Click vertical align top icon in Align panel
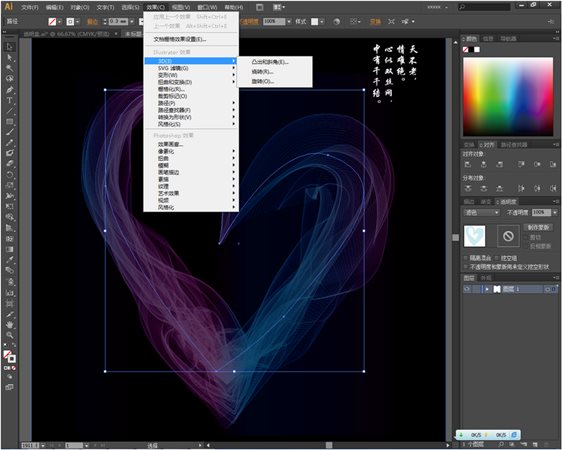The height and width of the screenshot is (450, 562). tap(521, 164)
